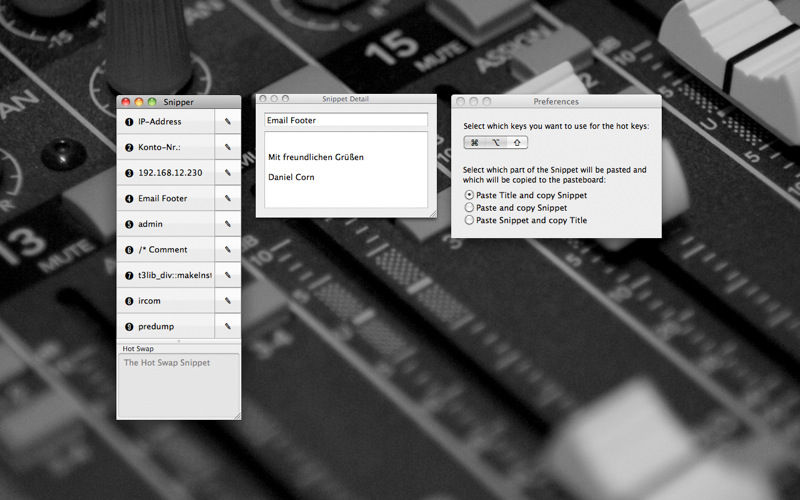
Task: Click the edit pencil for Konto-Nr. snippet
Action: 228,147
